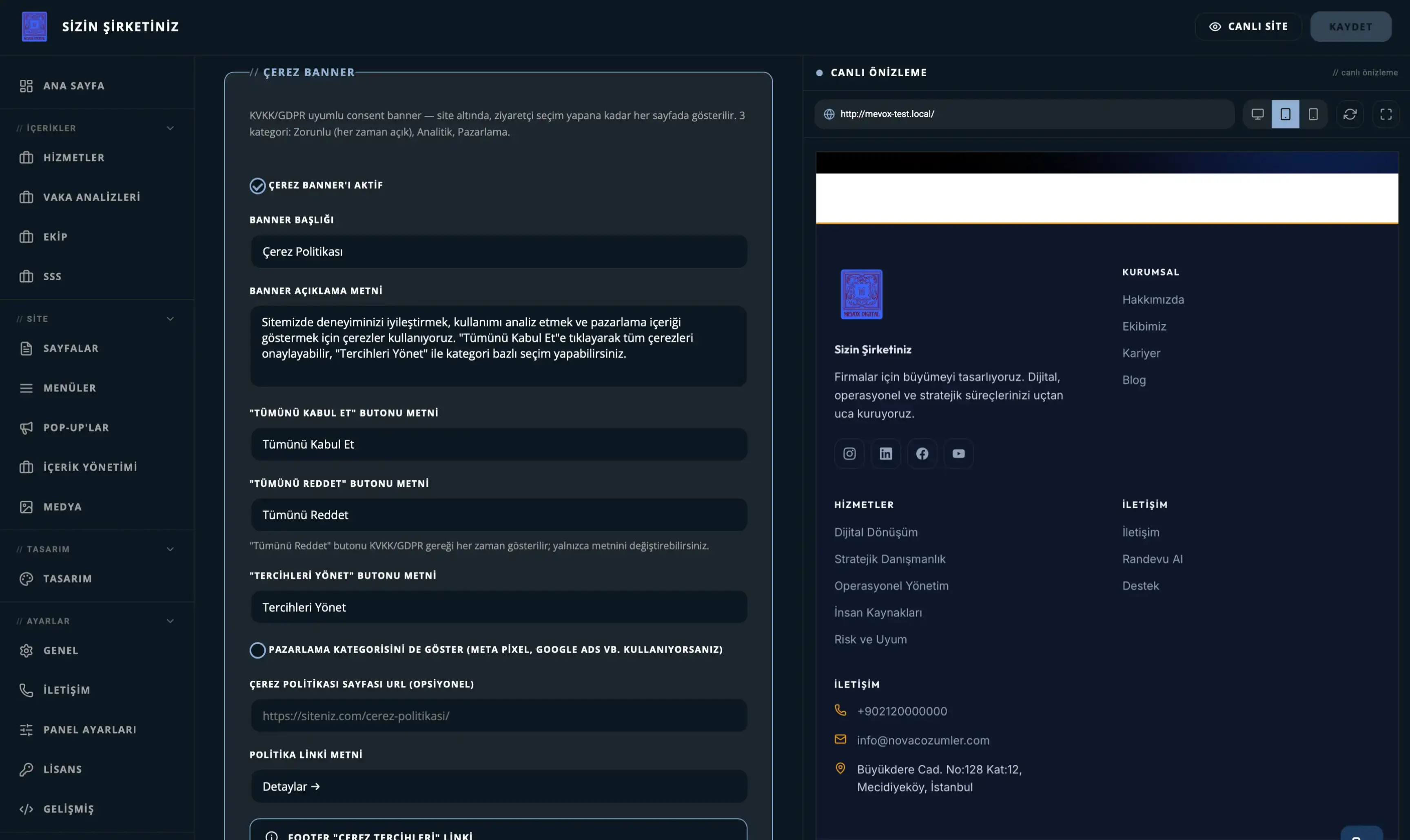
Task: Open the preview in fullscreen
Action: point(1386,114)
